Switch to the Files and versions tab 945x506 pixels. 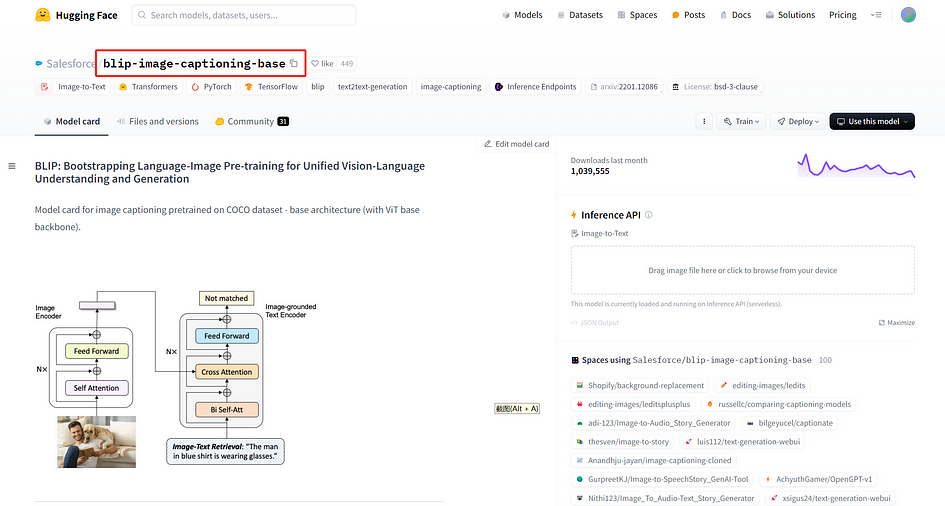(158, 121)
